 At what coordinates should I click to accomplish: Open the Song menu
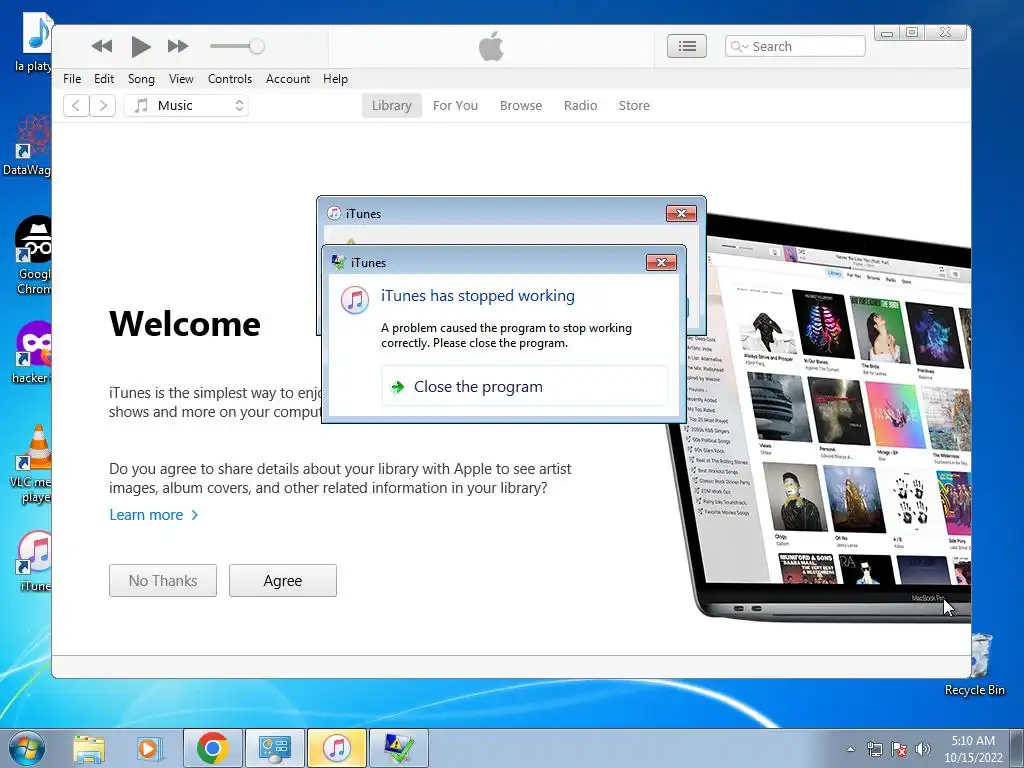coord(141,79)
